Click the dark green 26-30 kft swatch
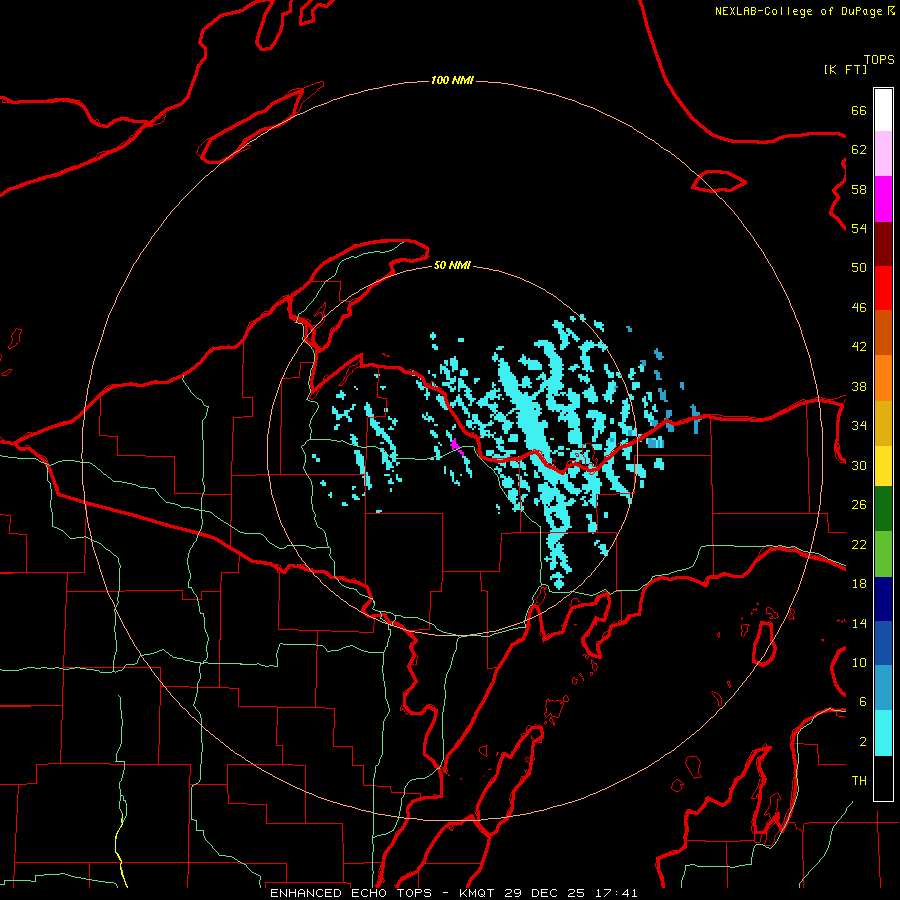This screenshot has height=900, width=900. tap(883, 508)
